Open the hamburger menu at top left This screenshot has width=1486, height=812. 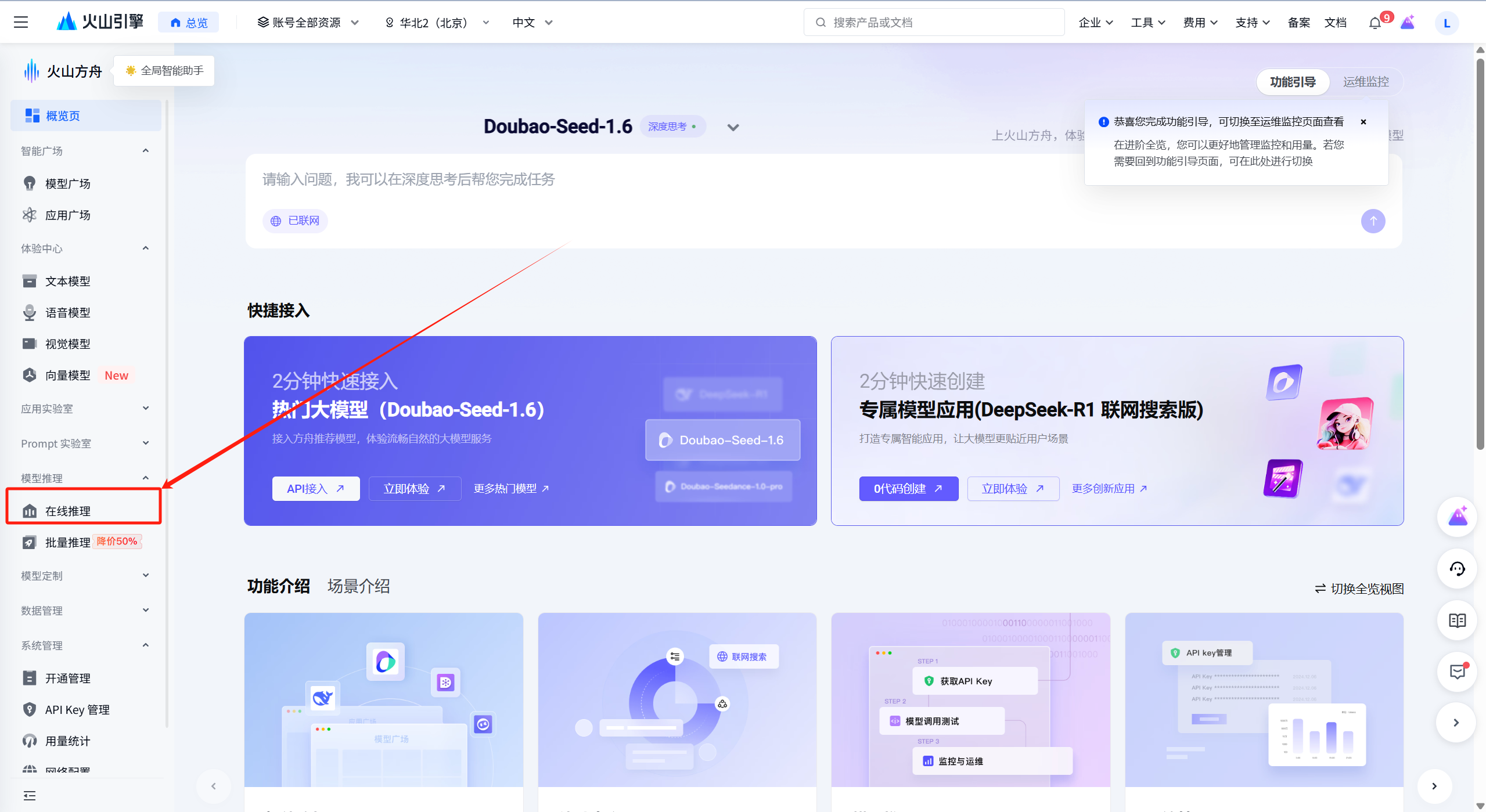point(21,23)
